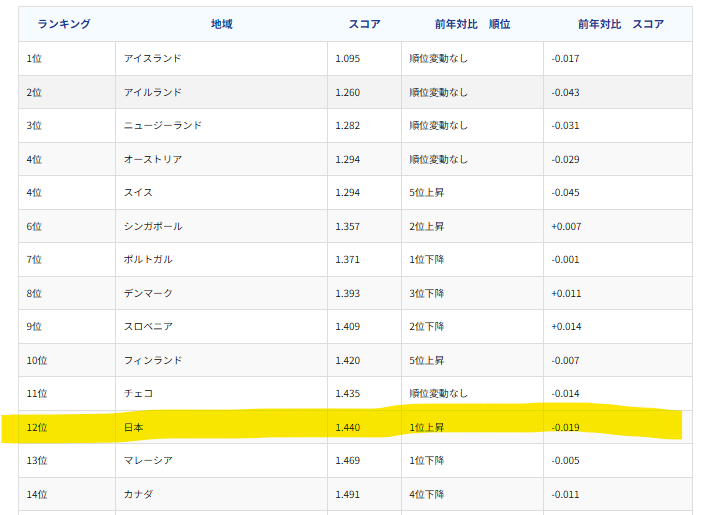Click the highlighted 日本 region cell
The image size is (708, 515).
pos(134,427)
